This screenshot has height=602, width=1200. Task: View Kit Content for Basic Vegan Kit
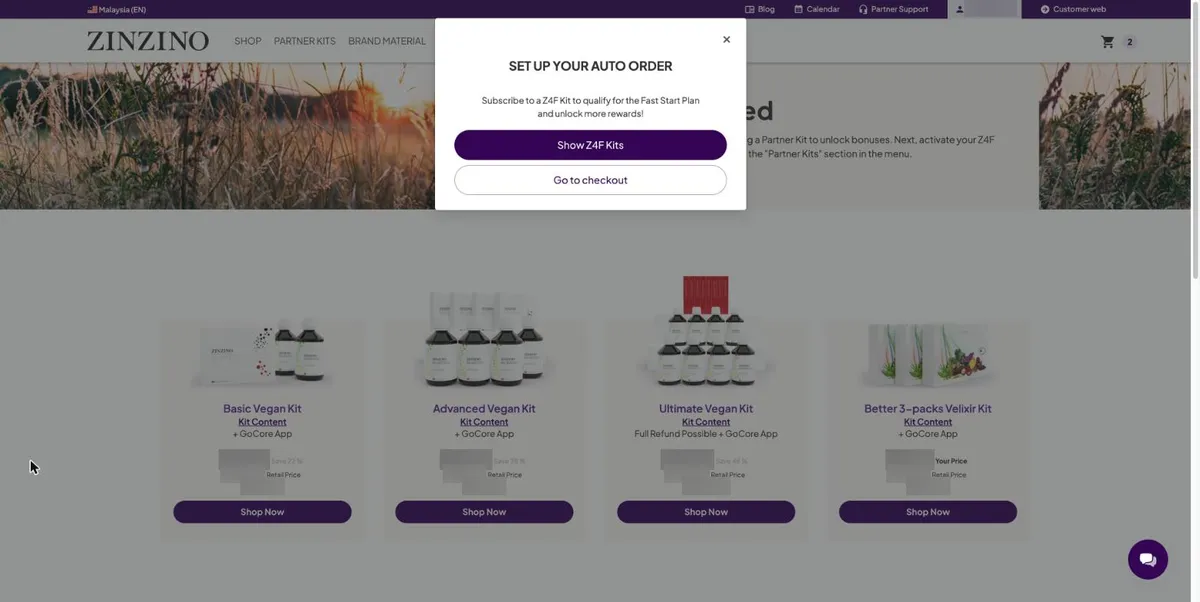[x=262, y=422]
